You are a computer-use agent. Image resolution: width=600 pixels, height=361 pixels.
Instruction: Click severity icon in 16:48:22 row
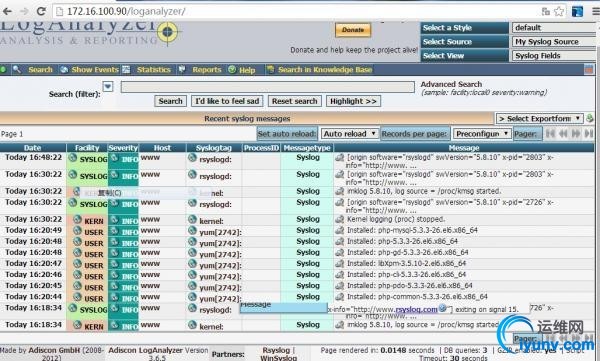[x=114, y=157]
